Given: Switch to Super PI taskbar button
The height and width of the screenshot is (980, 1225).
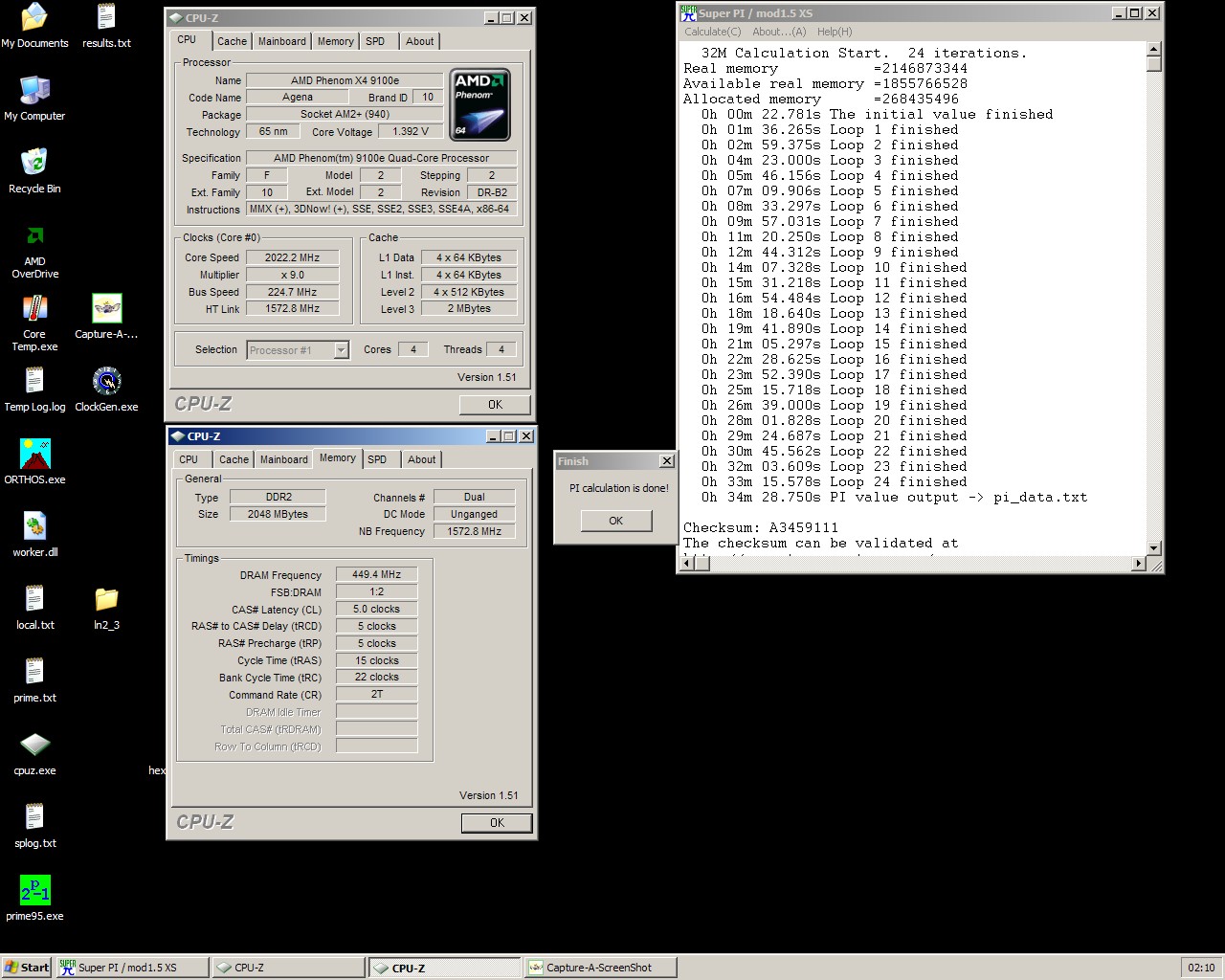Looking at the screenshot, I should 132,968.
